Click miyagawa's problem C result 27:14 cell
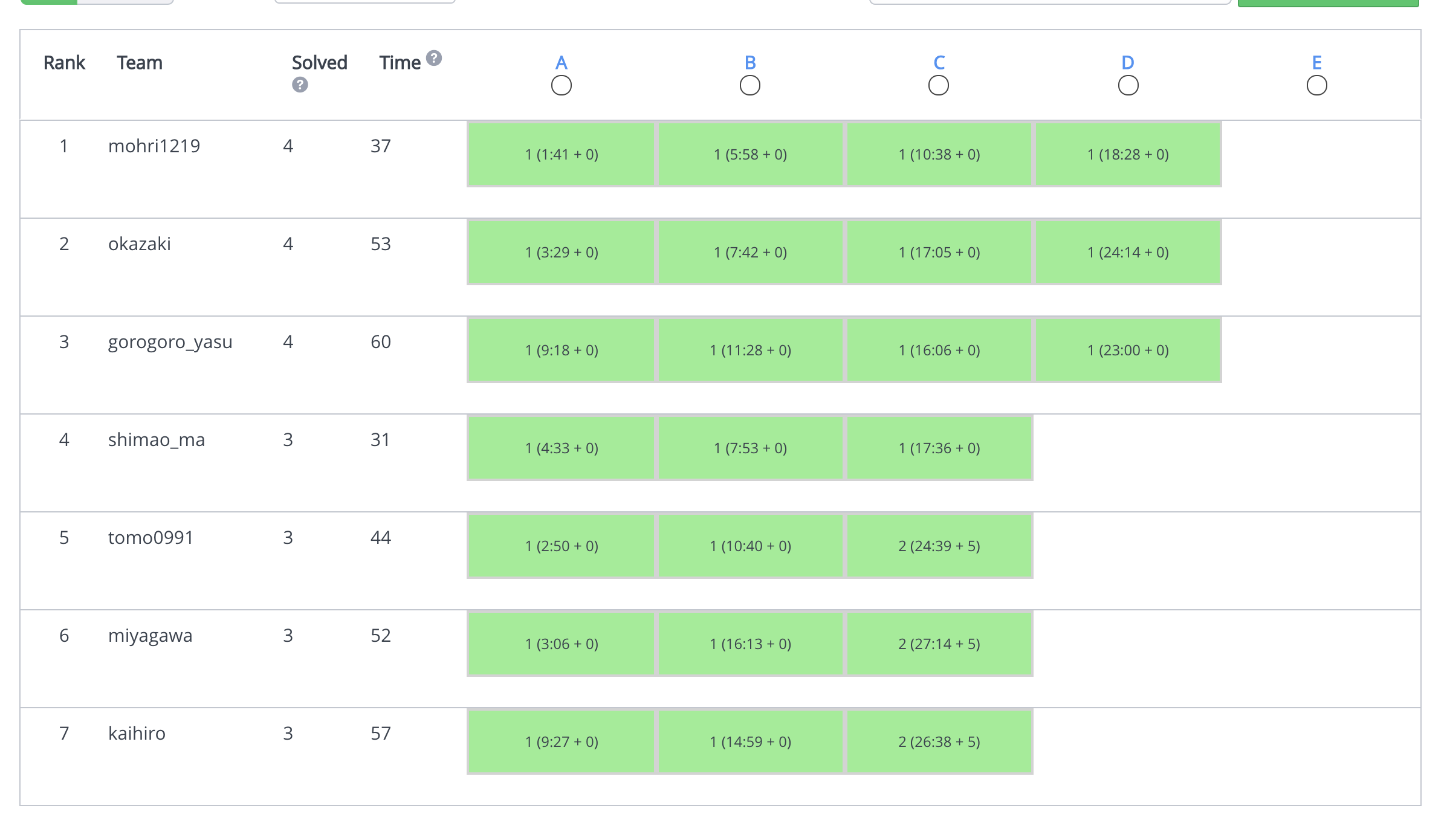 pyautogui.click(x=939, y=644)
